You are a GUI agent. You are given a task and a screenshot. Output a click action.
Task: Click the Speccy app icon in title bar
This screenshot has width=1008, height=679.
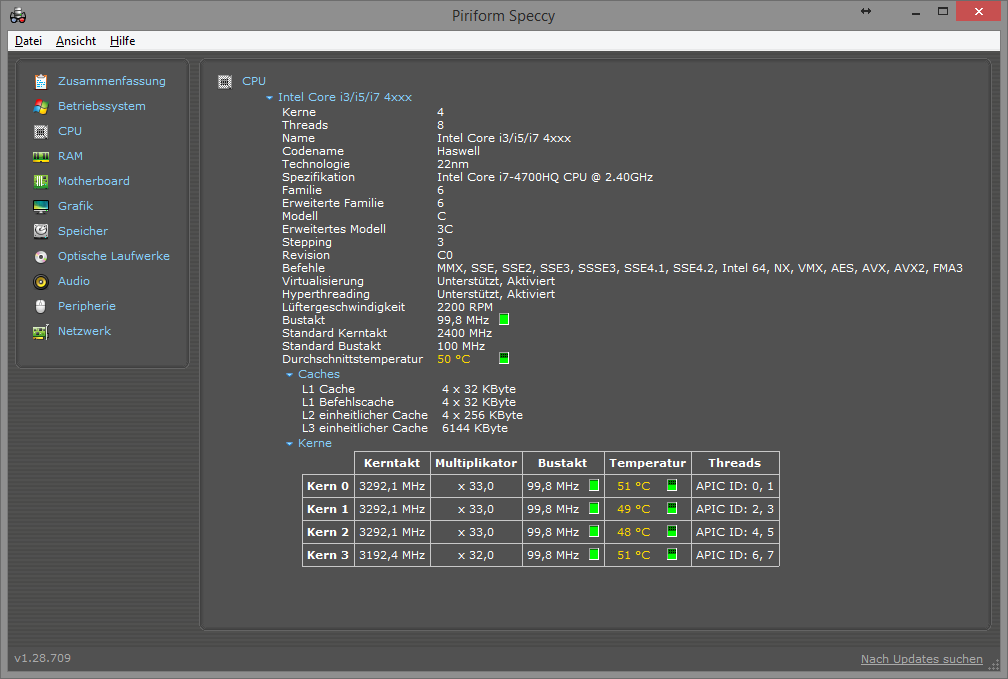[x=18, y=14]
